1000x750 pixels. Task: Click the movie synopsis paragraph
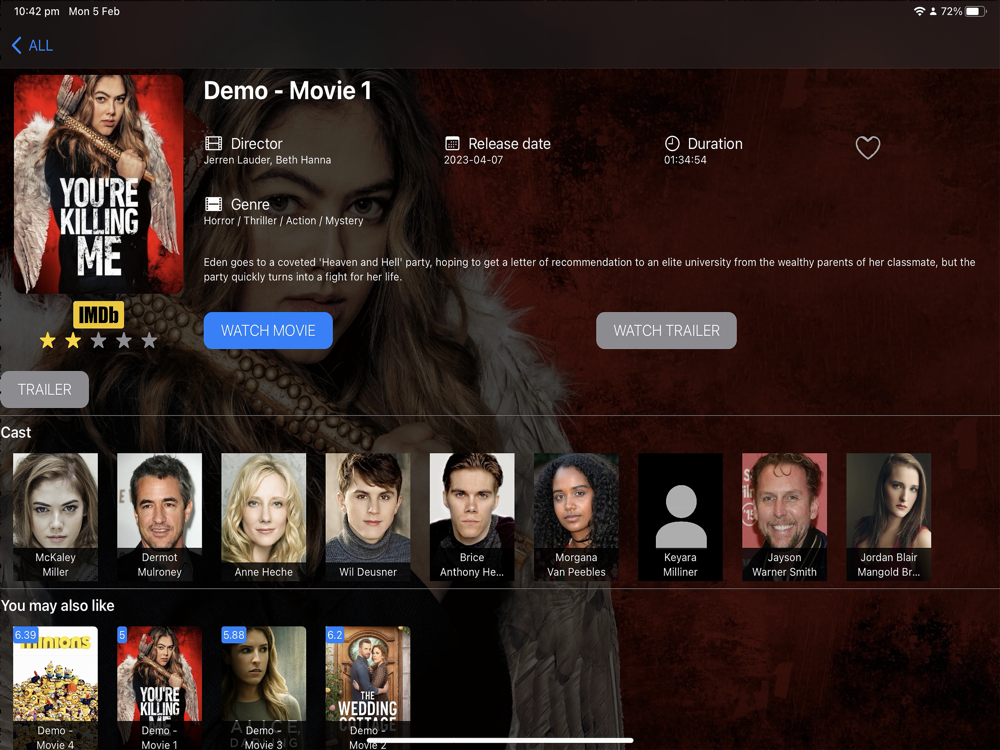click(x=589, y=269)
